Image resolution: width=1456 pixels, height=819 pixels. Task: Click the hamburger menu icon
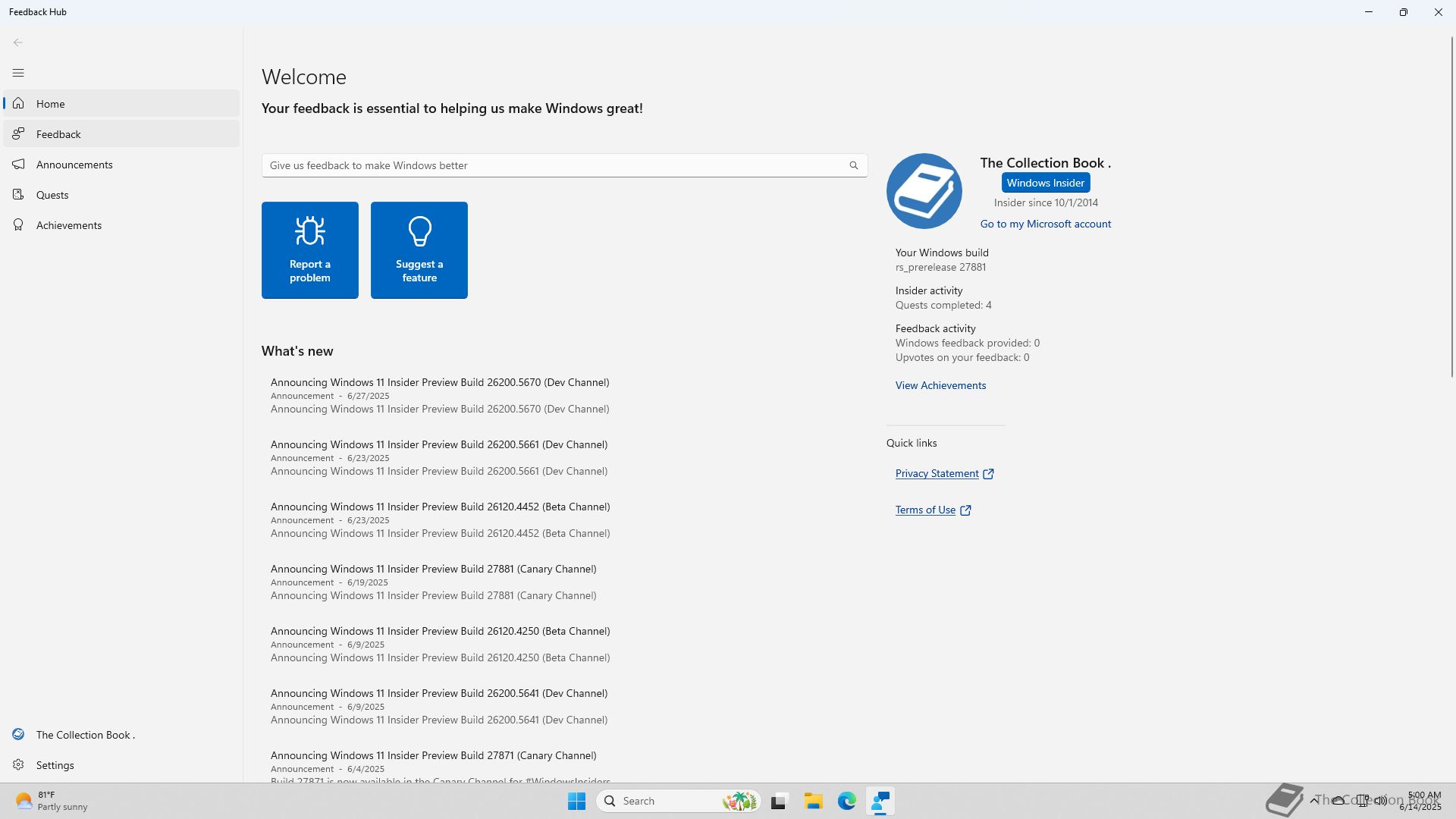18,73
